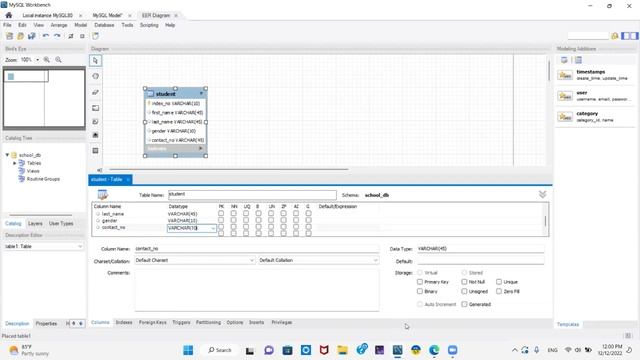Click the diagram horizontal scrollbar

point(229,169)
